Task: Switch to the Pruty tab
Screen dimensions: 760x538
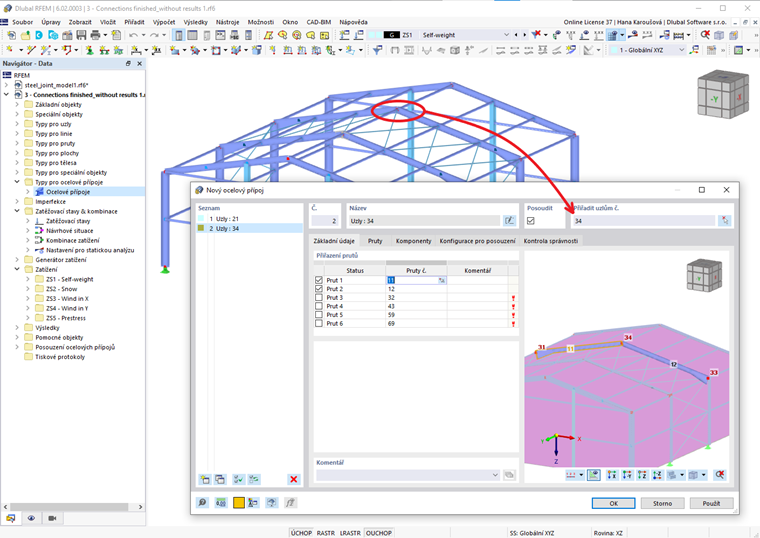Action: (375, 241)
